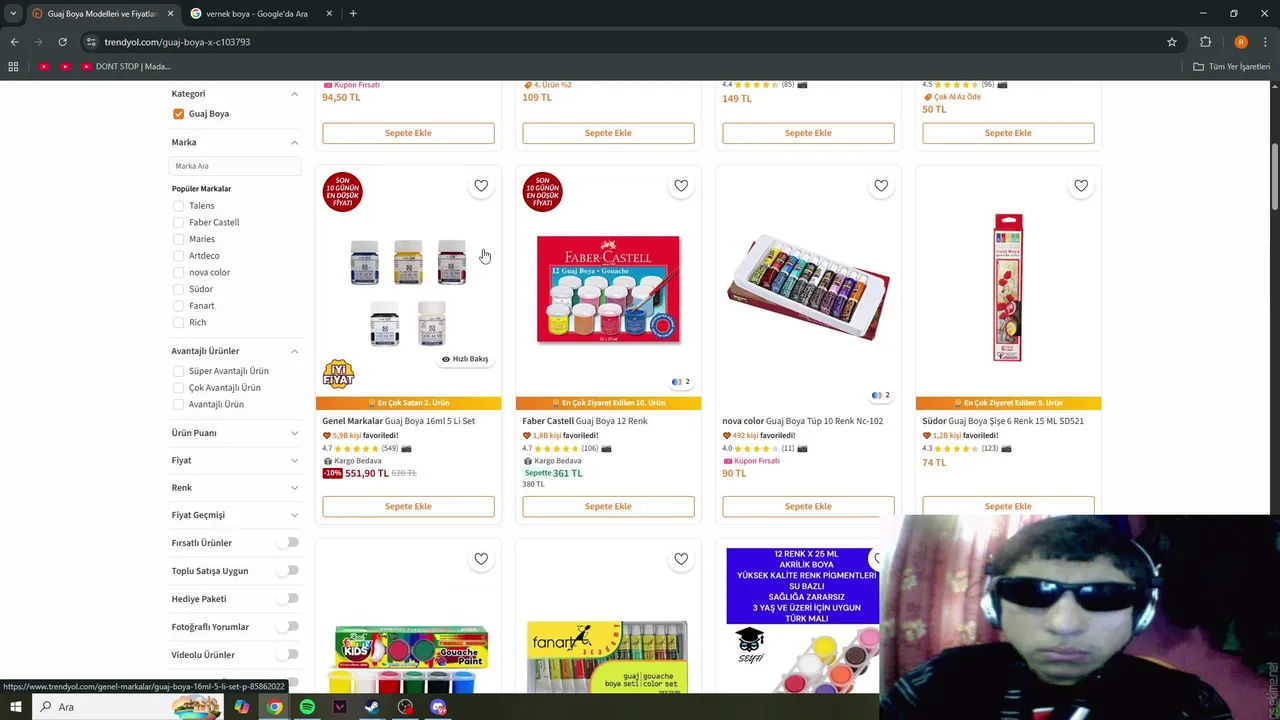The width and height of the screenshot is (1280, 720).
Task: Check the Südor brand filter
Action: (x=178, y=289)
